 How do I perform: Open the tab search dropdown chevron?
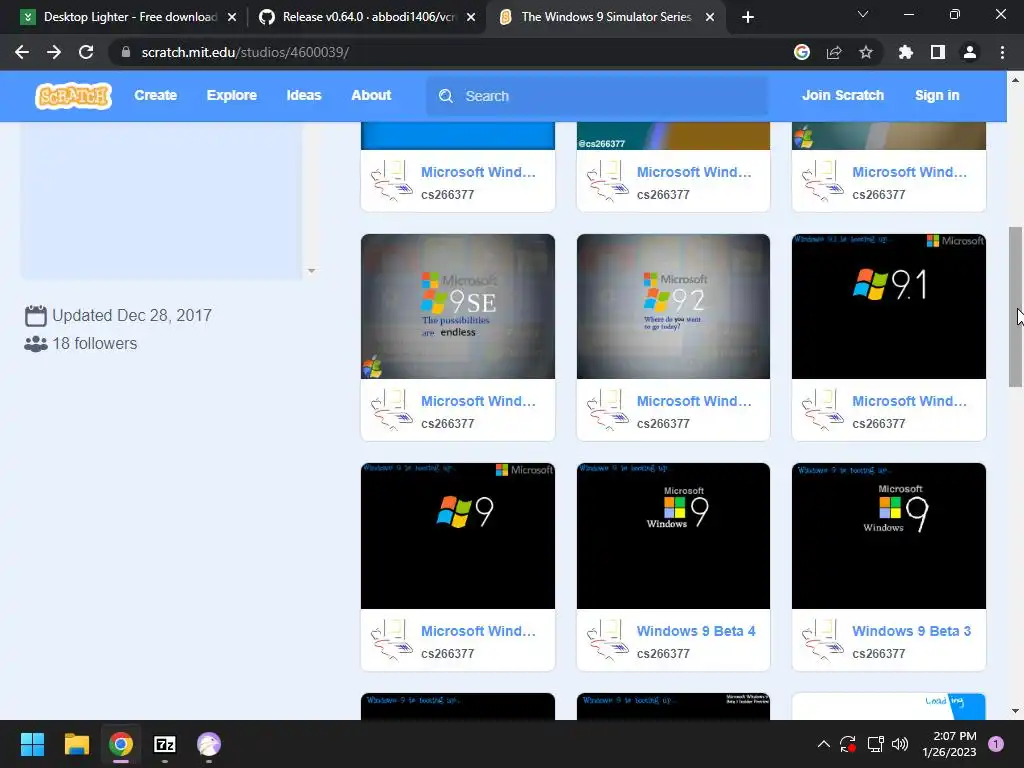pos(863,14)
